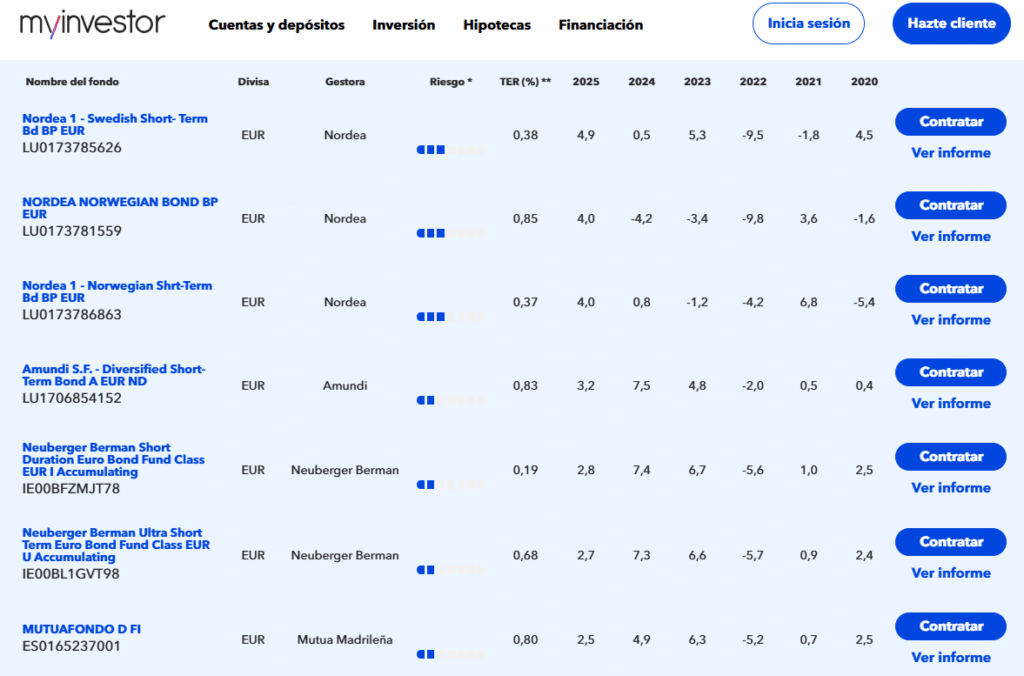Open the Hipotecas menu
The image size is (1024, 676).
[x=497, y=25]
